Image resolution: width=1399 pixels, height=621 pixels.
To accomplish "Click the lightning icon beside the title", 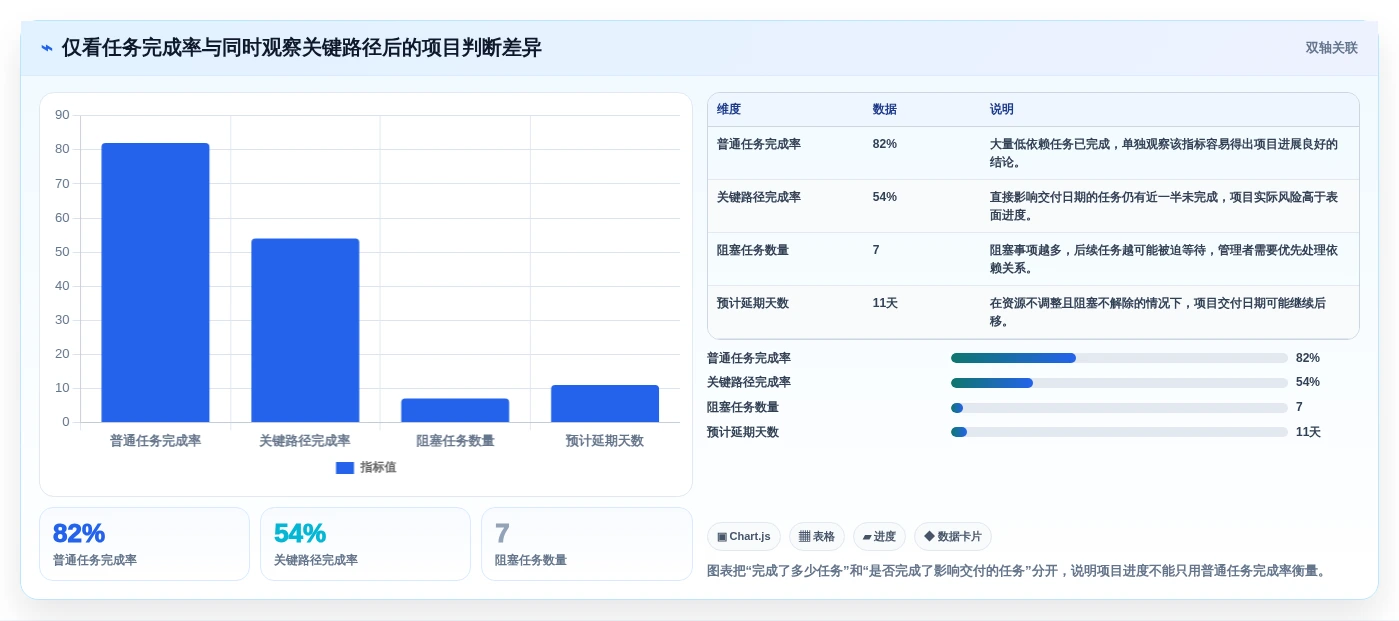I will tap(47, 48).
